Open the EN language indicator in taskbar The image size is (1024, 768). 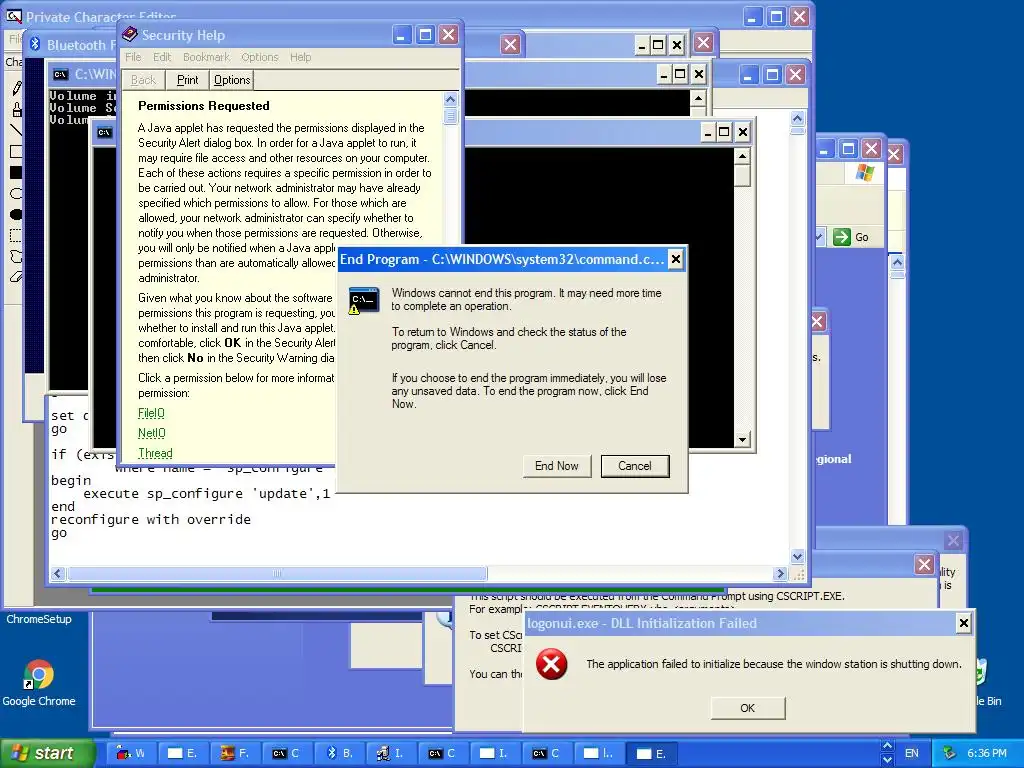pos(912,753)
